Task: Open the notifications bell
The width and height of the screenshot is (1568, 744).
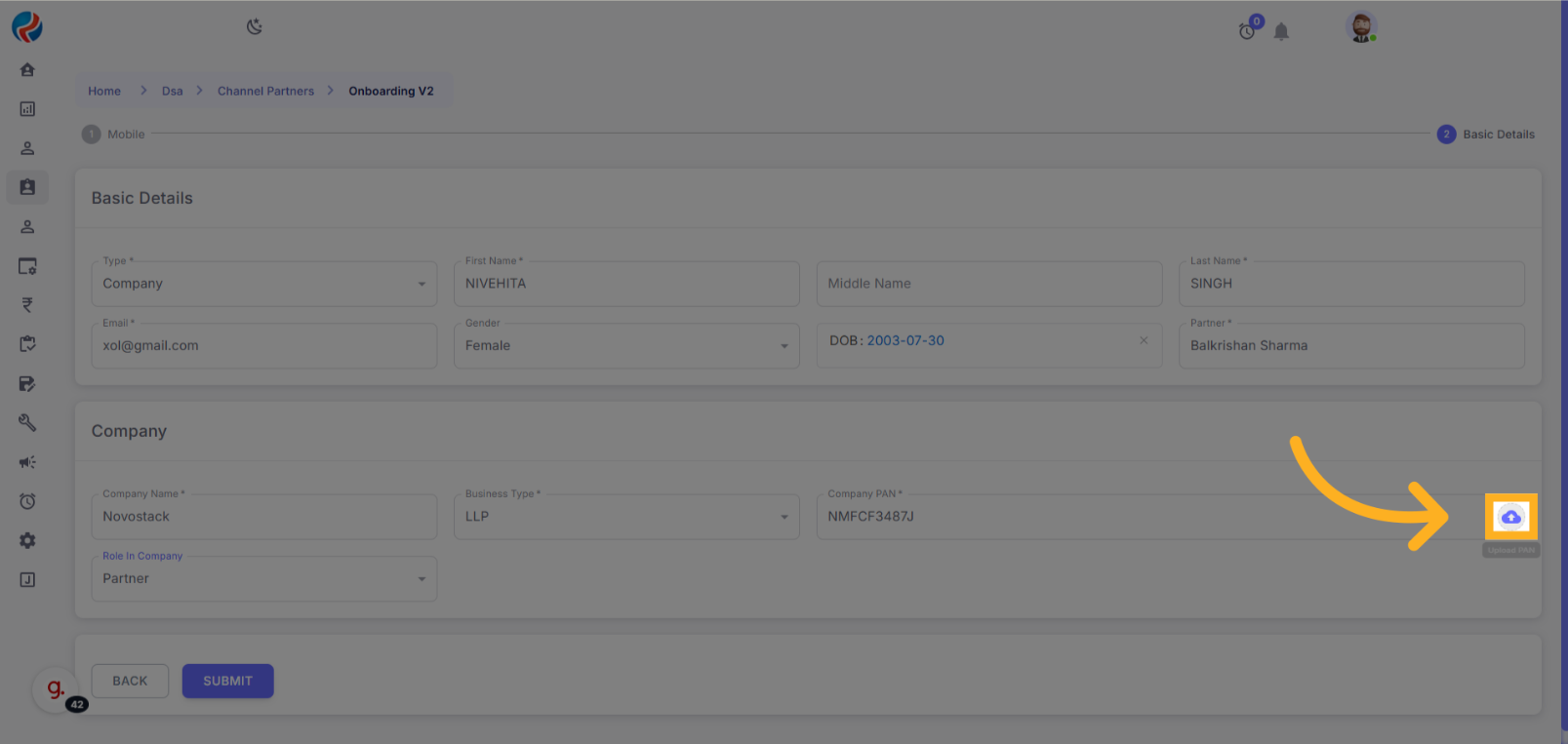Action: click(1281, 32)
